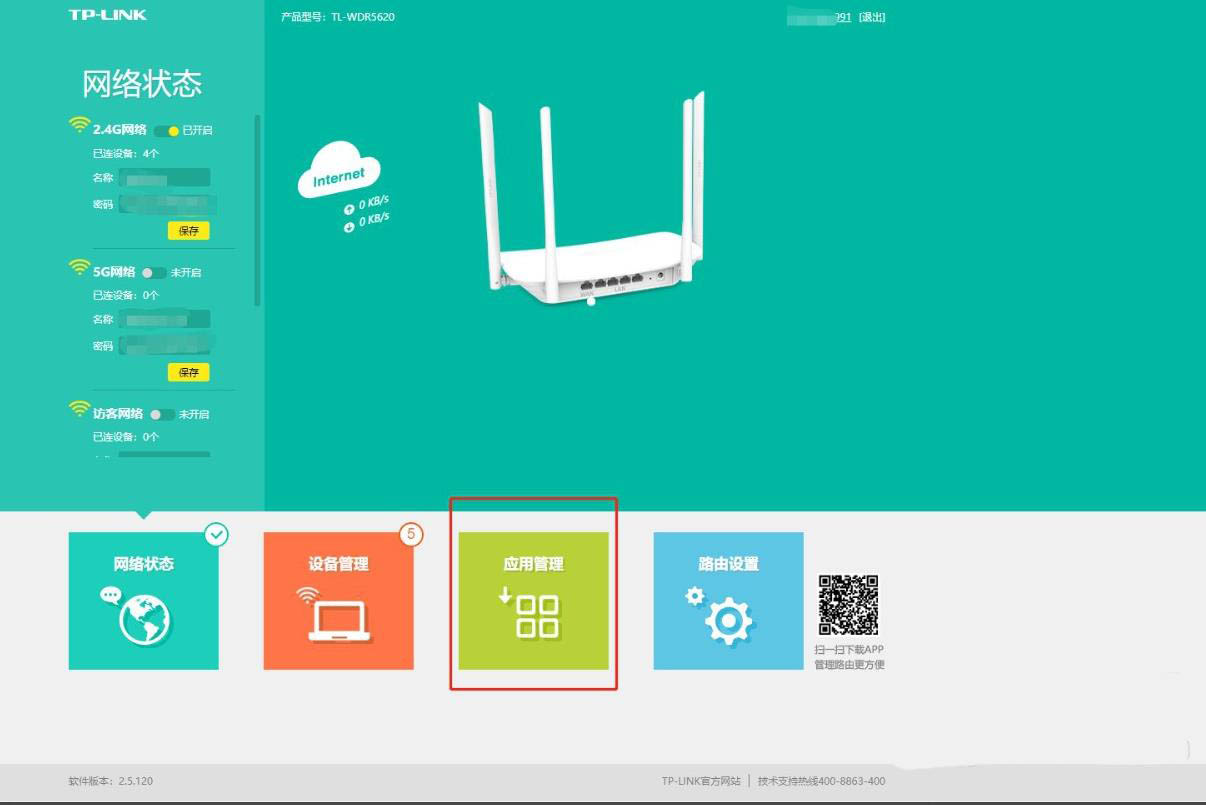This screenshot has width=1206, height=805.
Task: Save the 5G network settings with 保存
Action: [188, 373]
